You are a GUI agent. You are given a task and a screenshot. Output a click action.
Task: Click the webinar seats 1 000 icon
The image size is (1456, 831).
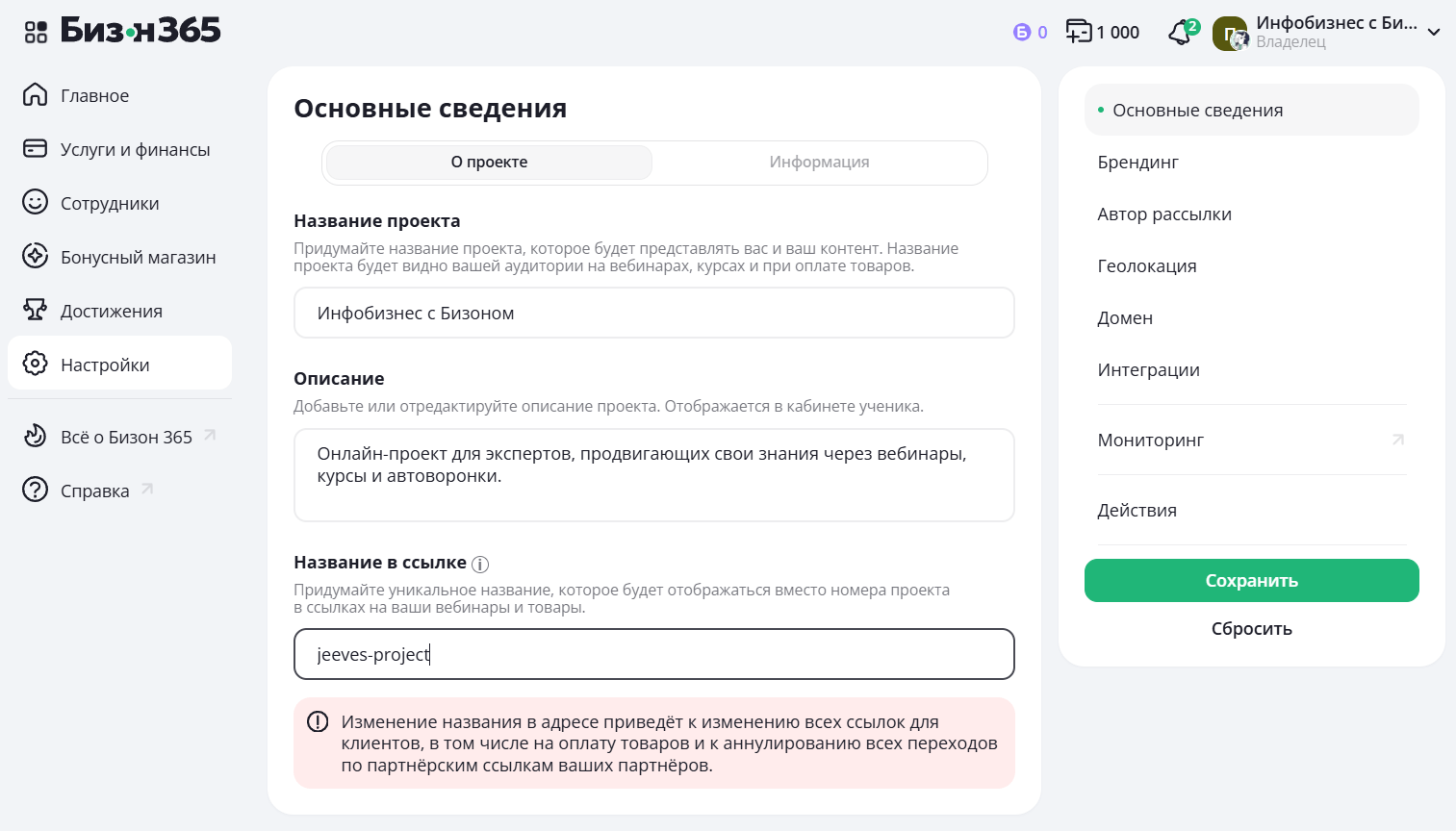click(1079, 32)
